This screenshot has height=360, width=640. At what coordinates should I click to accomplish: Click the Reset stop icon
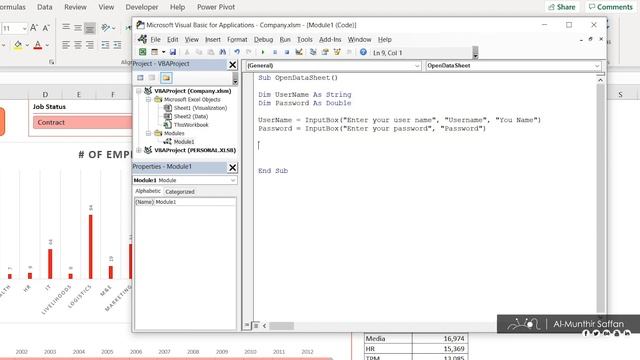pyautogui.click(x=287, y=52)
